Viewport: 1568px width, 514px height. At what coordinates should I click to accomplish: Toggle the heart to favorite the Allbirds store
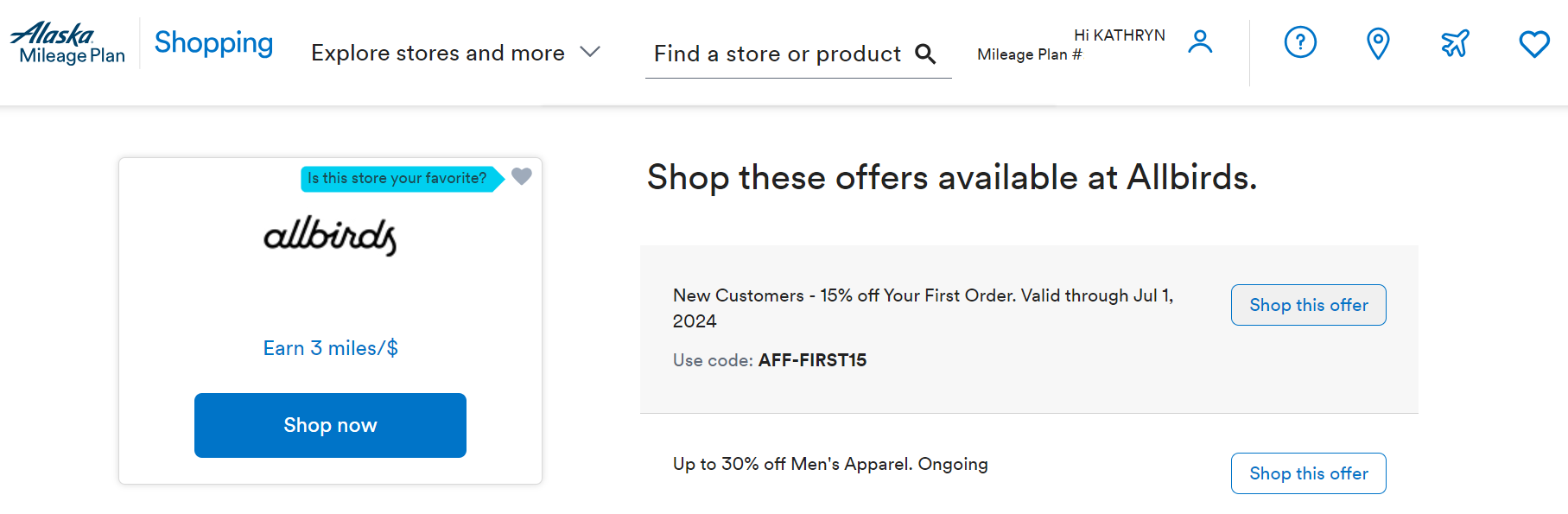coord(522,177)
